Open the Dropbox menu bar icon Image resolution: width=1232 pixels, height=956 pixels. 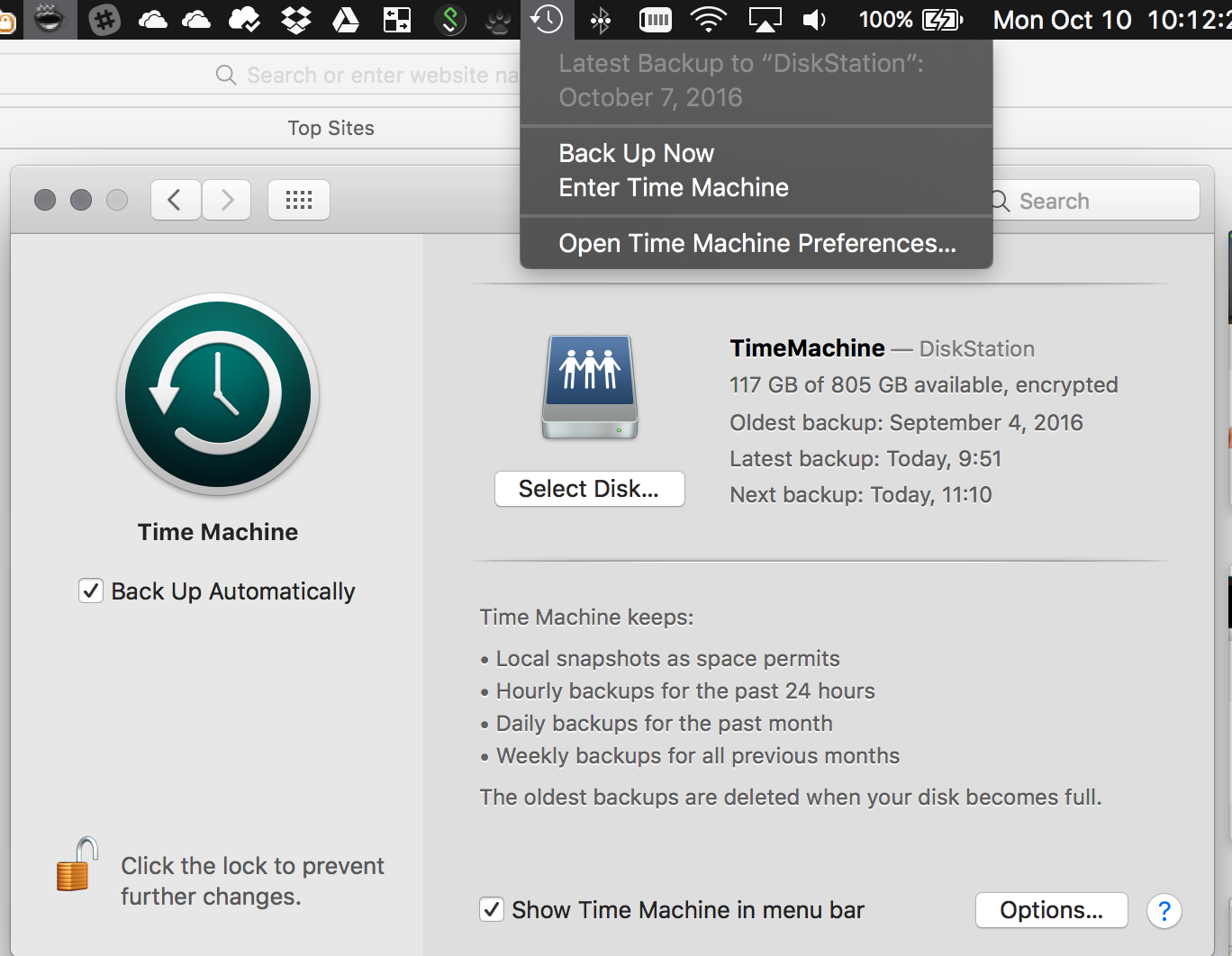296,19
